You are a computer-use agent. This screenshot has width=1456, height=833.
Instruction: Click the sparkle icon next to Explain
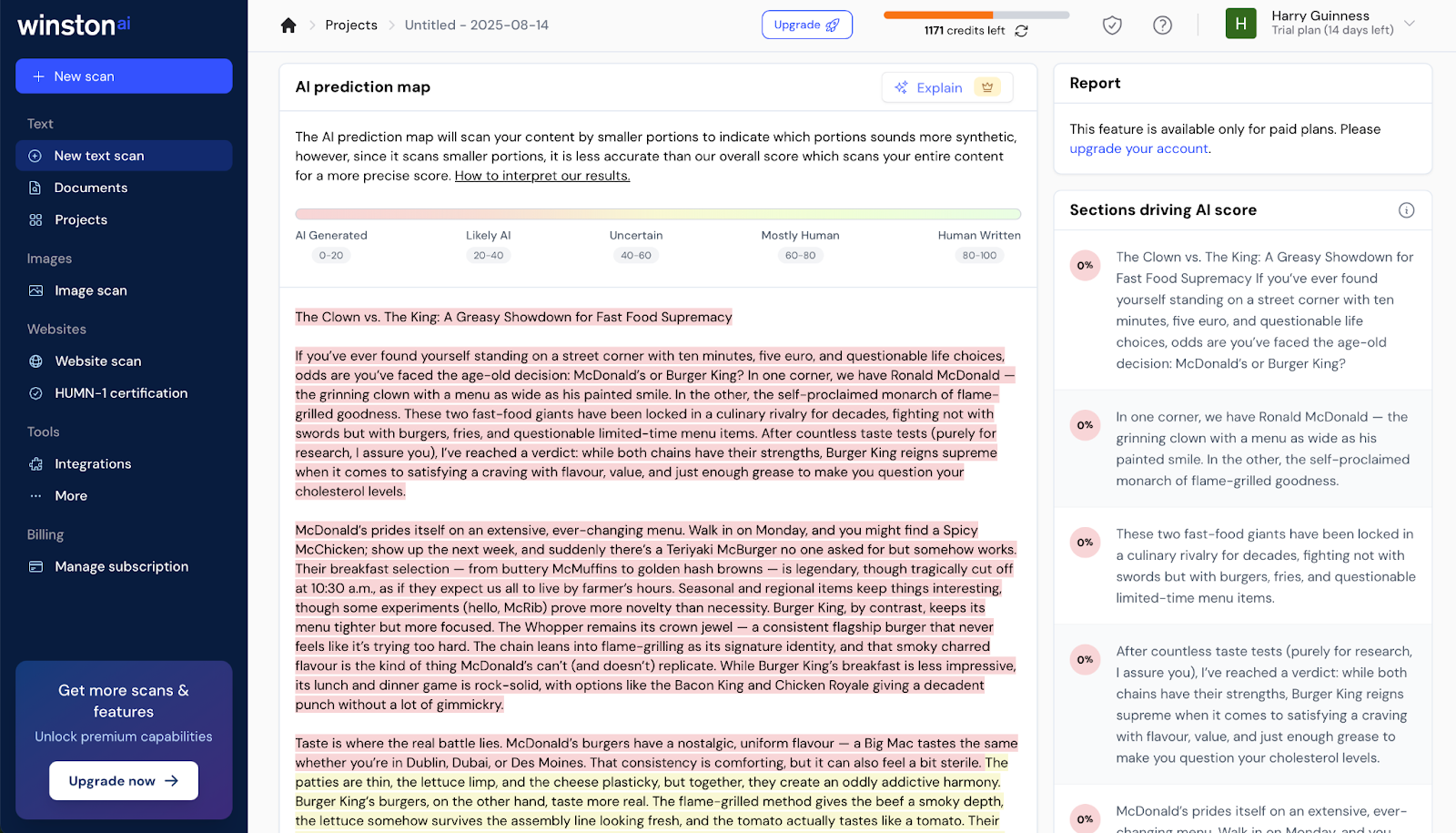pyautogui.click(x=901, y=87)
